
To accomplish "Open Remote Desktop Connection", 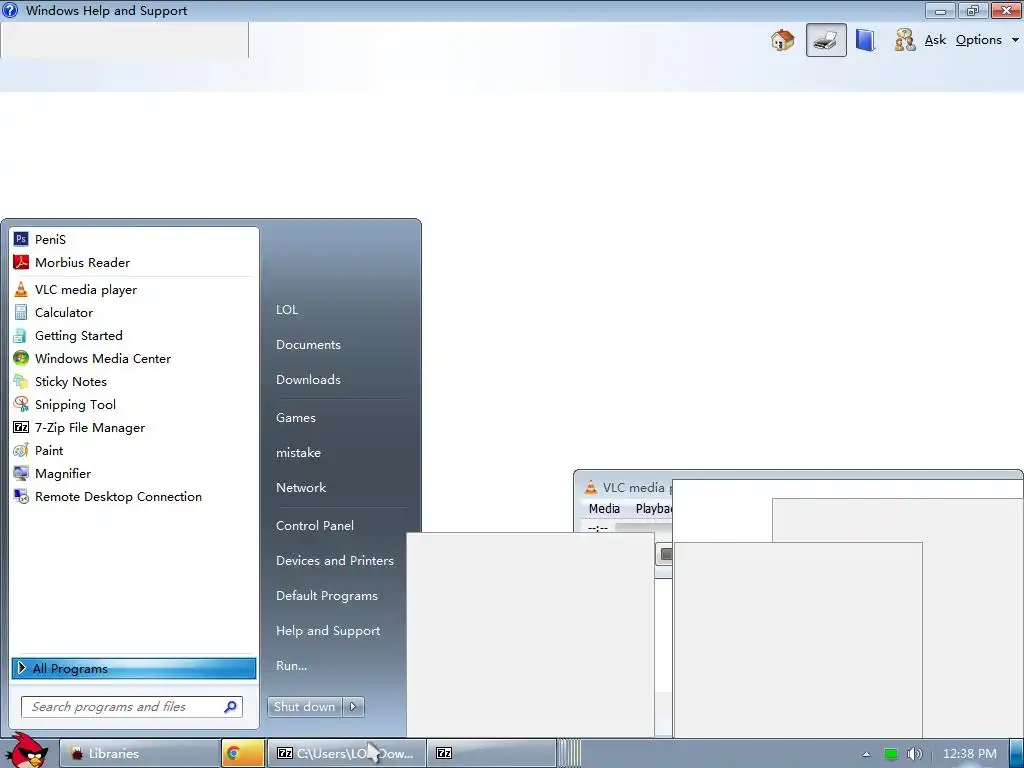I will (134, 497).
